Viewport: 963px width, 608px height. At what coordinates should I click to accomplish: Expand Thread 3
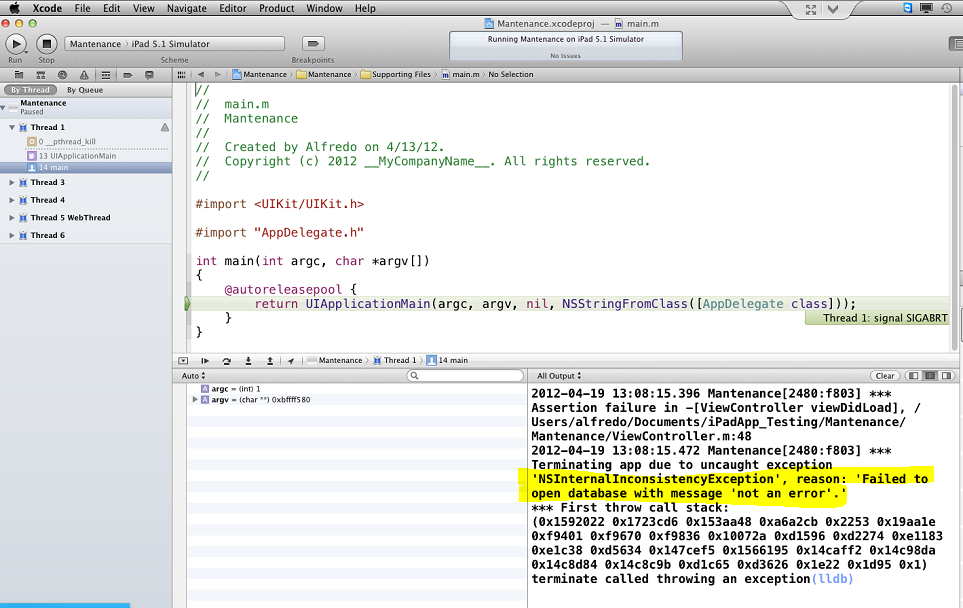(12, 182)
